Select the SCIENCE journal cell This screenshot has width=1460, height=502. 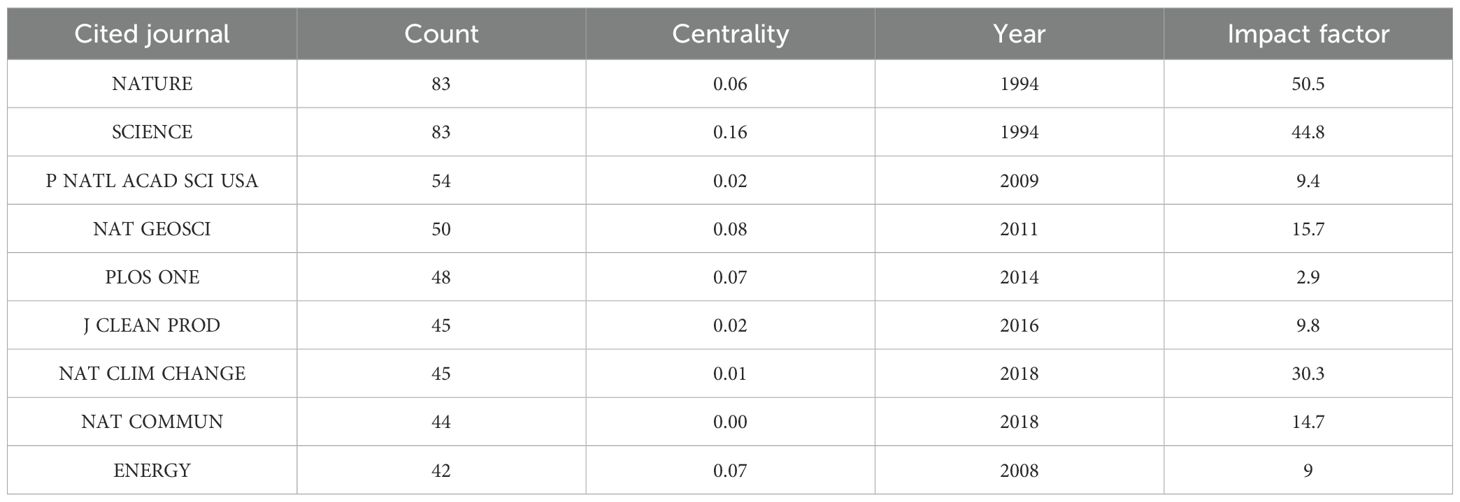[152, 132]
